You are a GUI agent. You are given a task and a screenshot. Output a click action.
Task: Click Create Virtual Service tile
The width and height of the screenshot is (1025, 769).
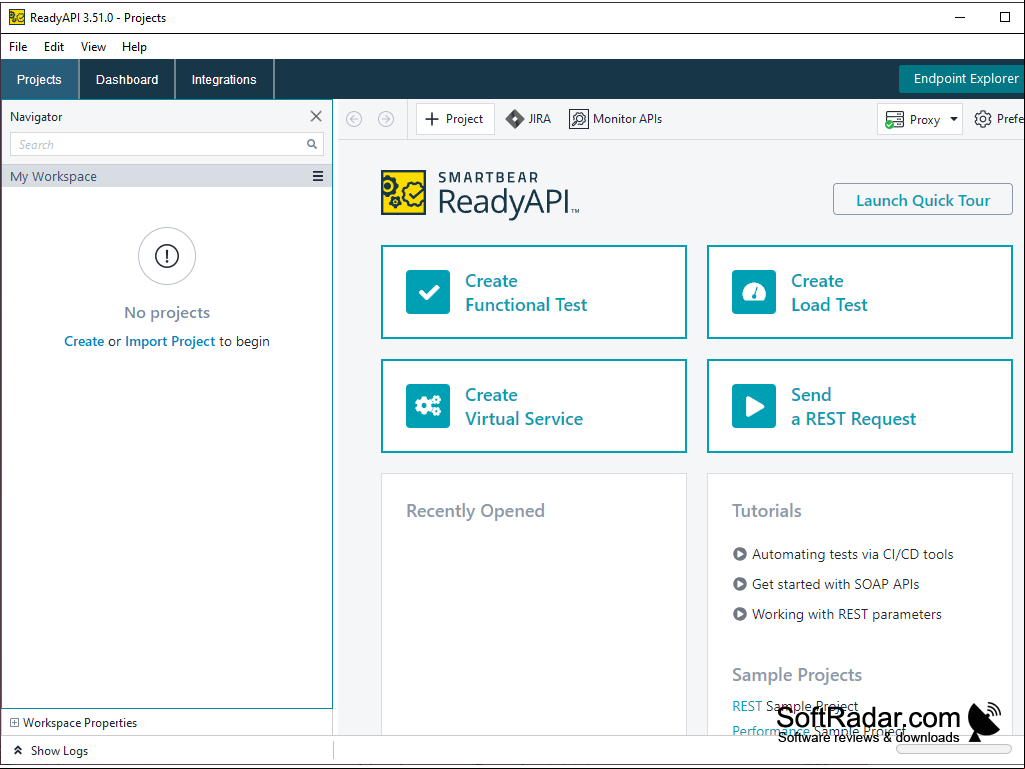[533, 406]
